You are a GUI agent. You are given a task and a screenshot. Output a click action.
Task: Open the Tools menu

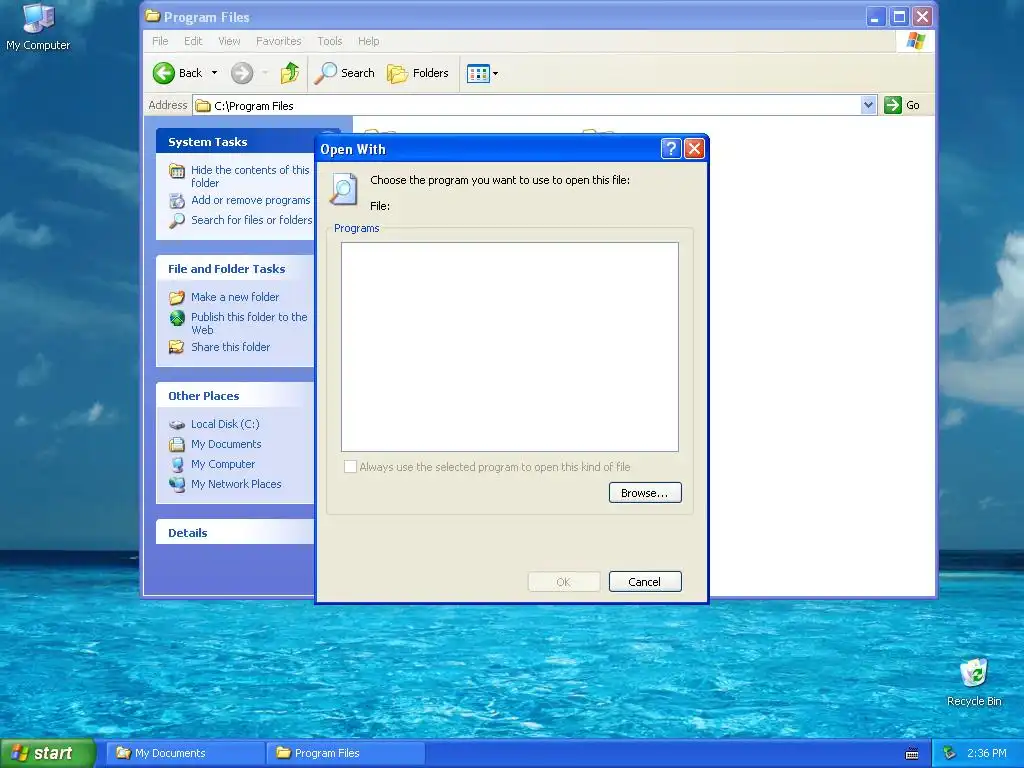(330, 41)
